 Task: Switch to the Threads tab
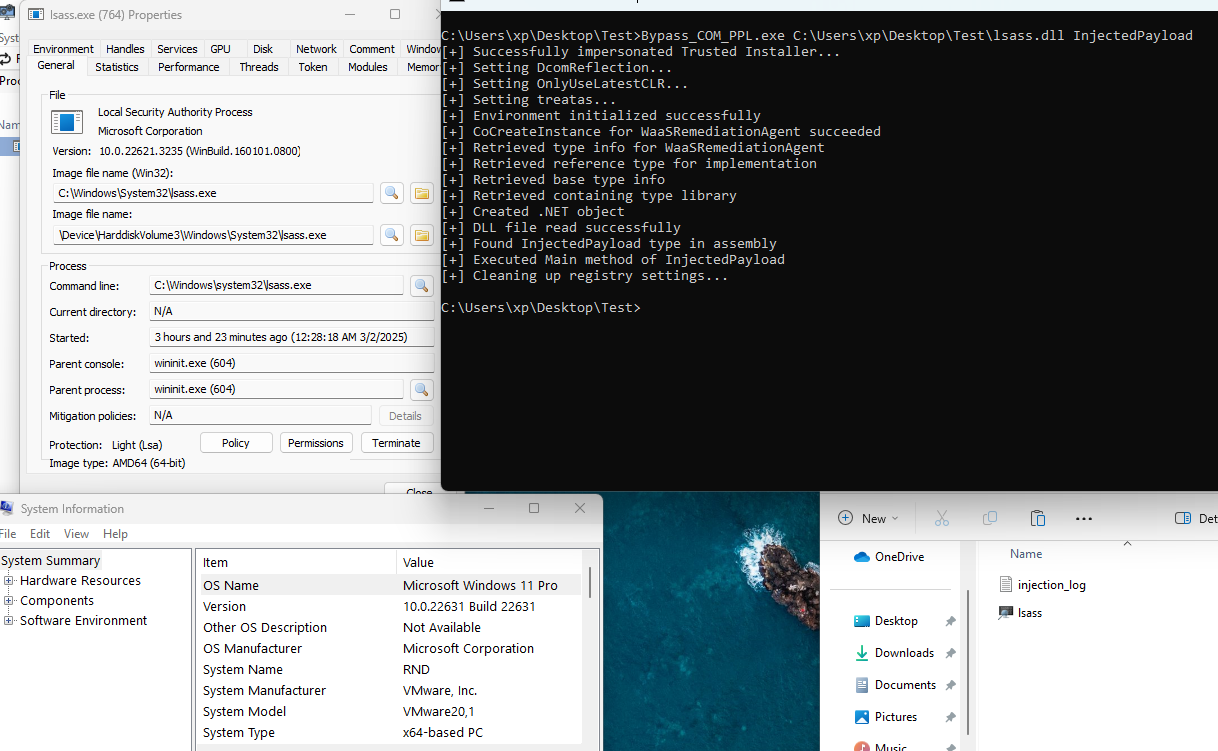[259, 67]
